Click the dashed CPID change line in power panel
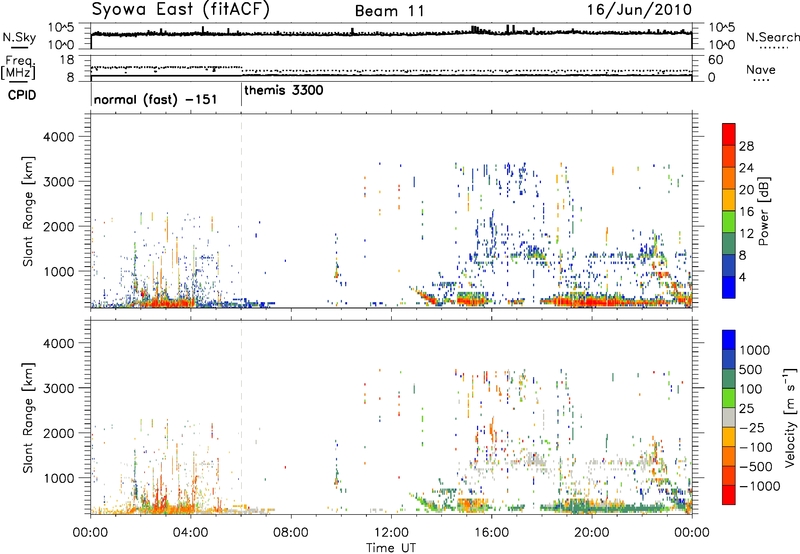Screen dimensions: 800x554 pos(242,211)
